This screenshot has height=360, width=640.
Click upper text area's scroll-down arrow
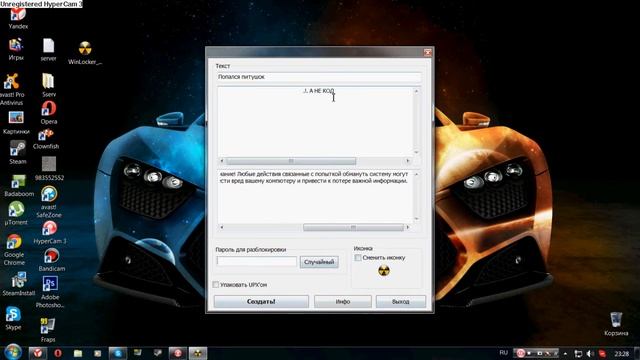tap(416, 152)
